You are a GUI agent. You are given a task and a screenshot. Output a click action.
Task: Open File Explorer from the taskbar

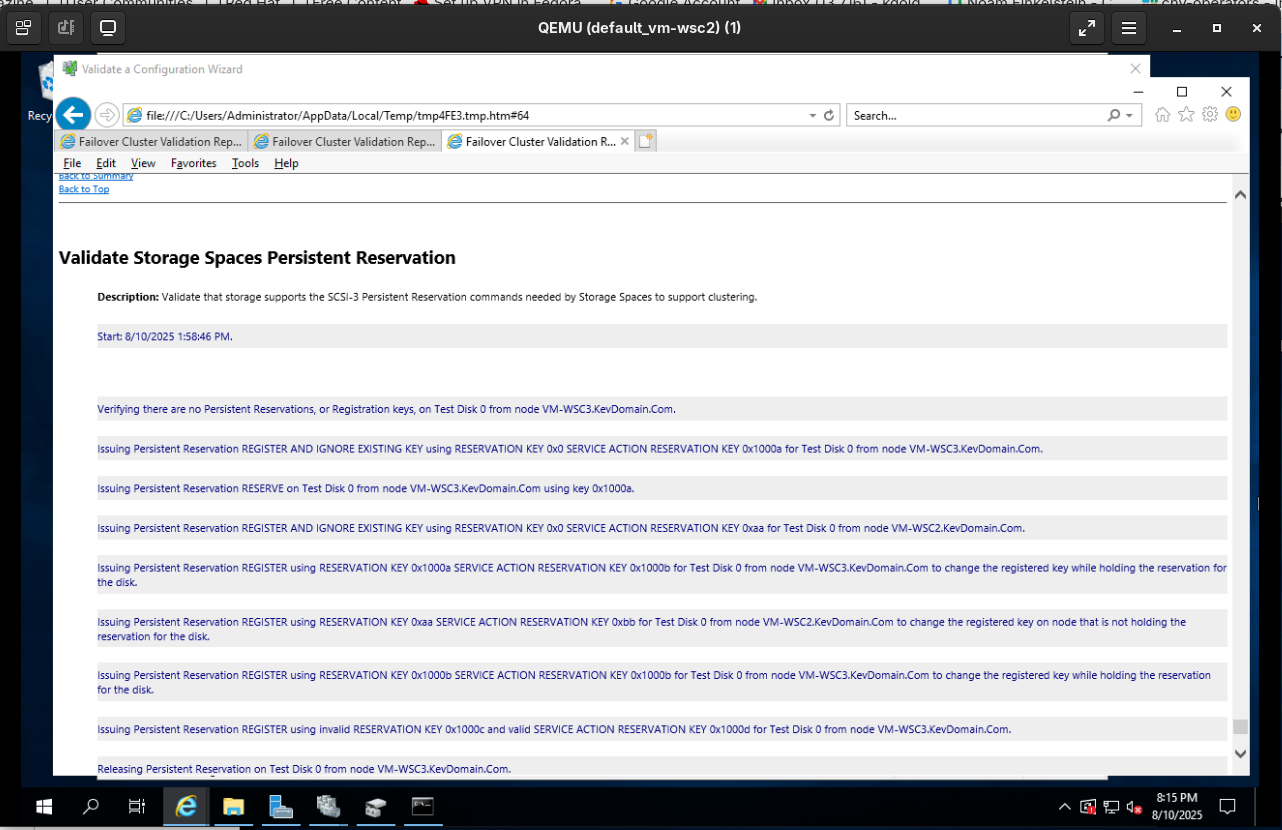233,806
